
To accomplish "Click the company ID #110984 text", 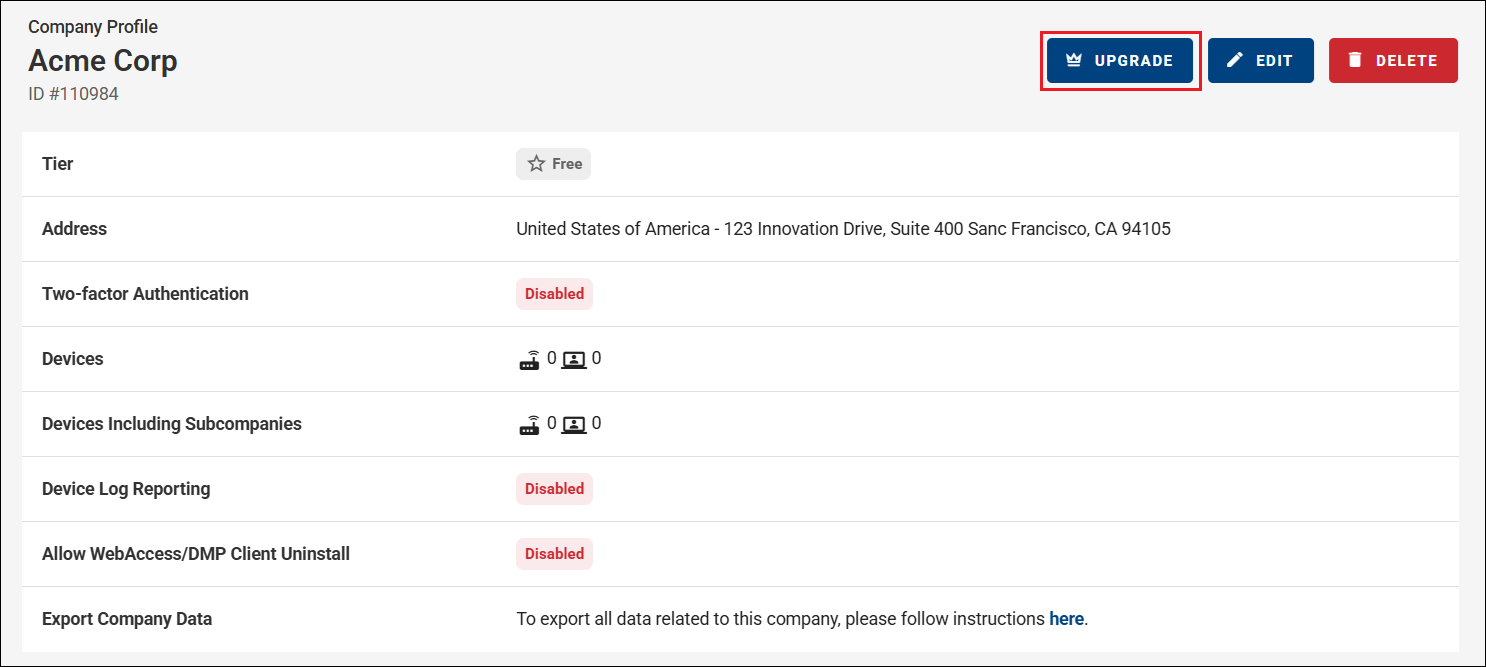I will tap(74, 94).
